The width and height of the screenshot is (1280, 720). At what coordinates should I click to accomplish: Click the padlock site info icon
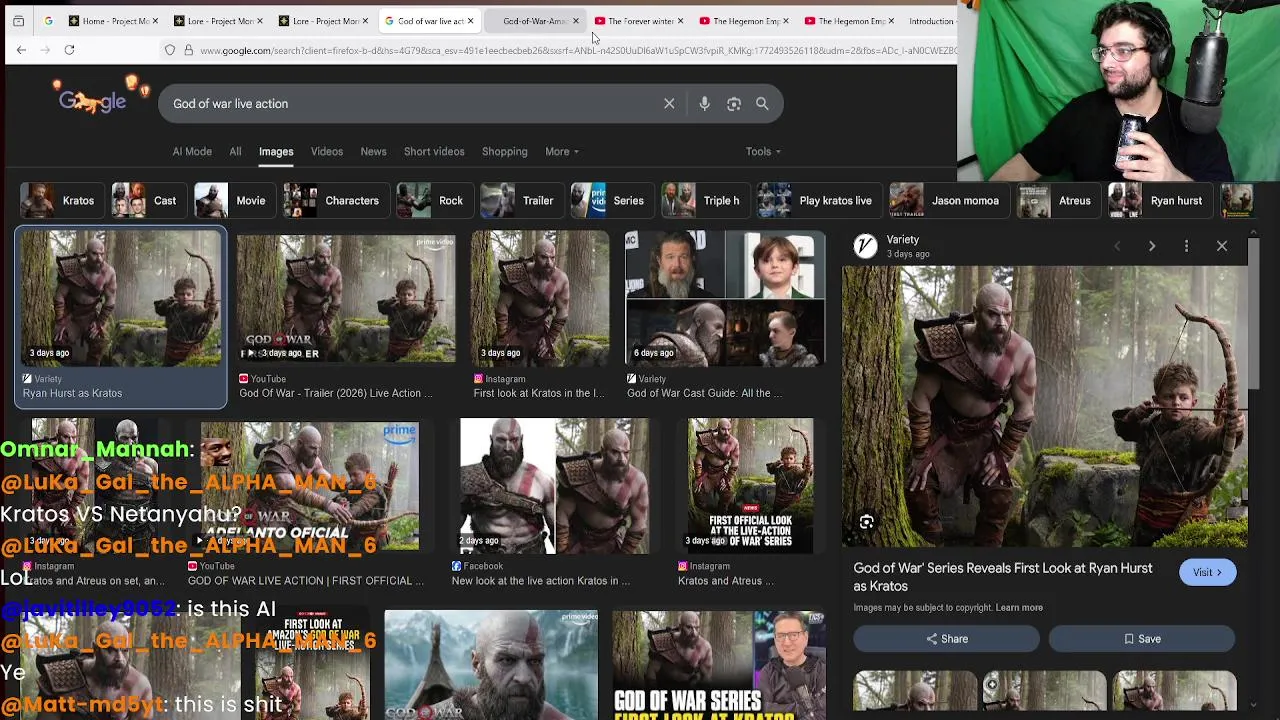point(188,50)
